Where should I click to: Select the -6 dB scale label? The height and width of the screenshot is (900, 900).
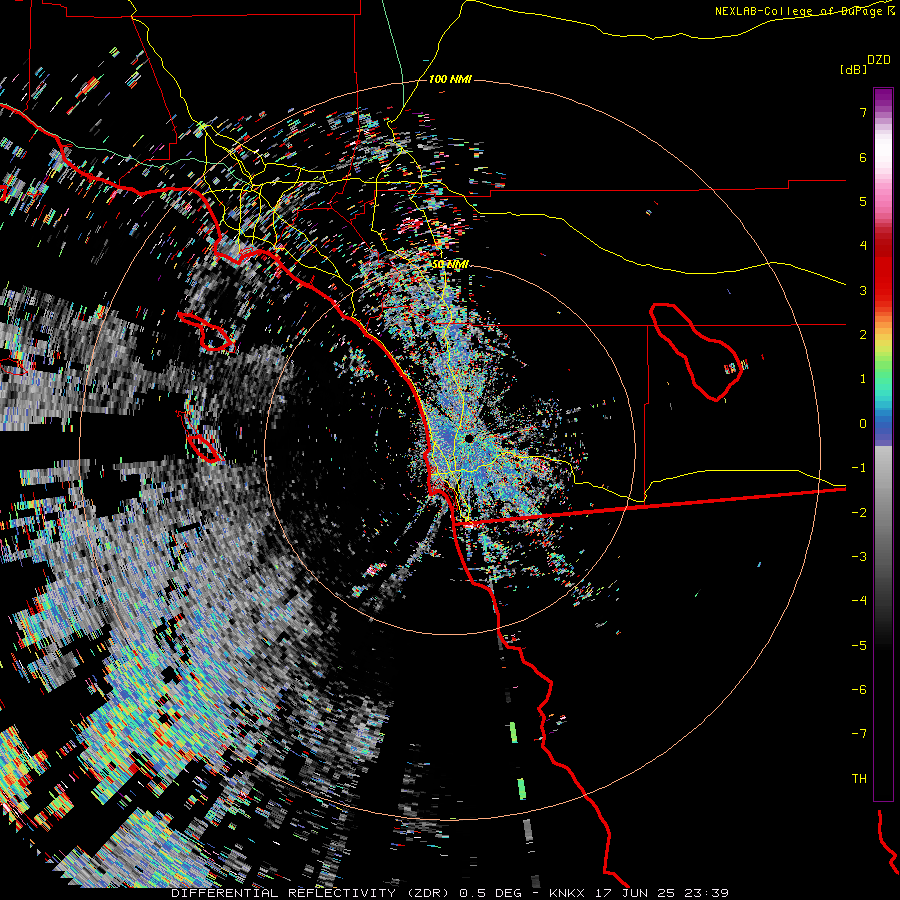pyautogui.click(x=859, y=689)
